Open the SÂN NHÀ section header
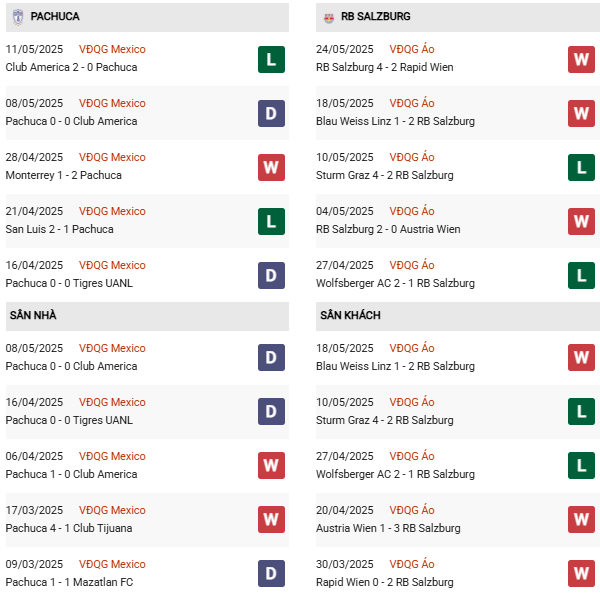Viewport: 600px width, 594px height. click(x=33, y=316)
